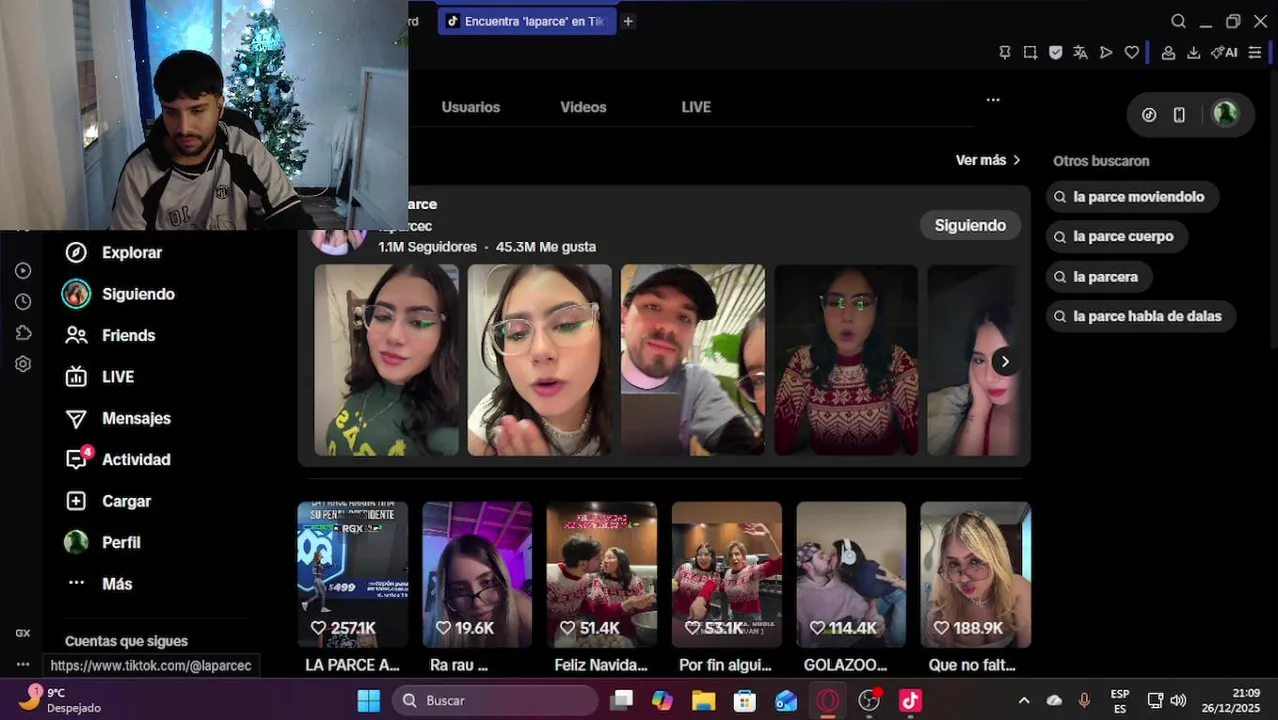Open video with green jersey girl thumbnail
Screen dimensions: 1278x720
click(386, 360)
